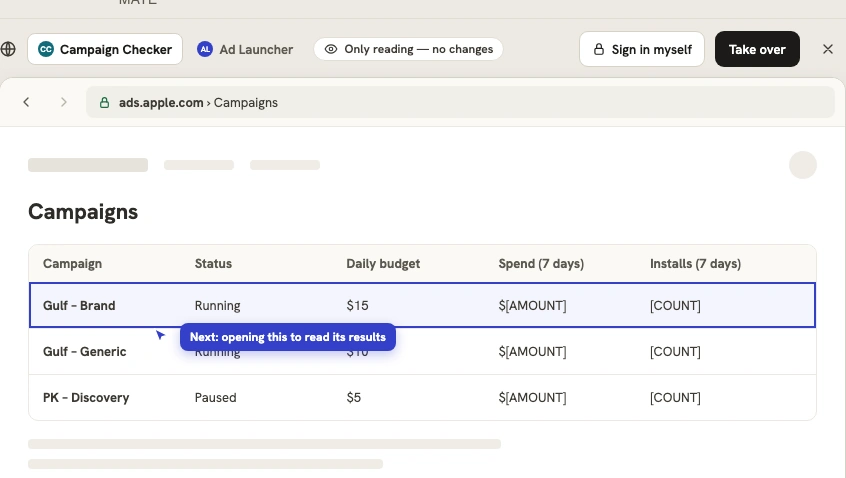Click the globe icon in the top bar

tap(8, 49)
